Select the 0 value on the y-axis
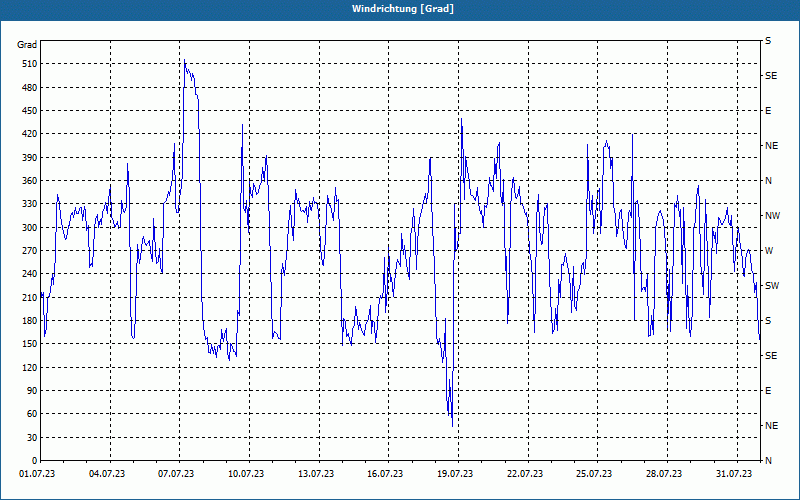Screen dimensions: 800x500 coord(34,461)
